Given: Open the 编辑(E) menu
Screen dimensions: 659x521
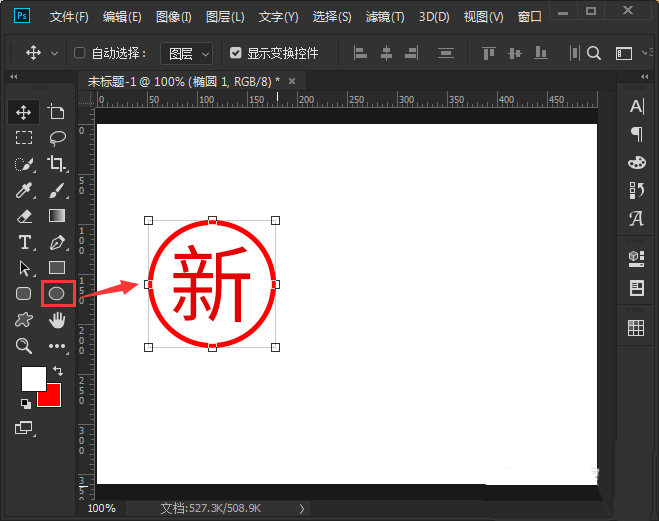Looking at the screenshot, I should point(122,17).
